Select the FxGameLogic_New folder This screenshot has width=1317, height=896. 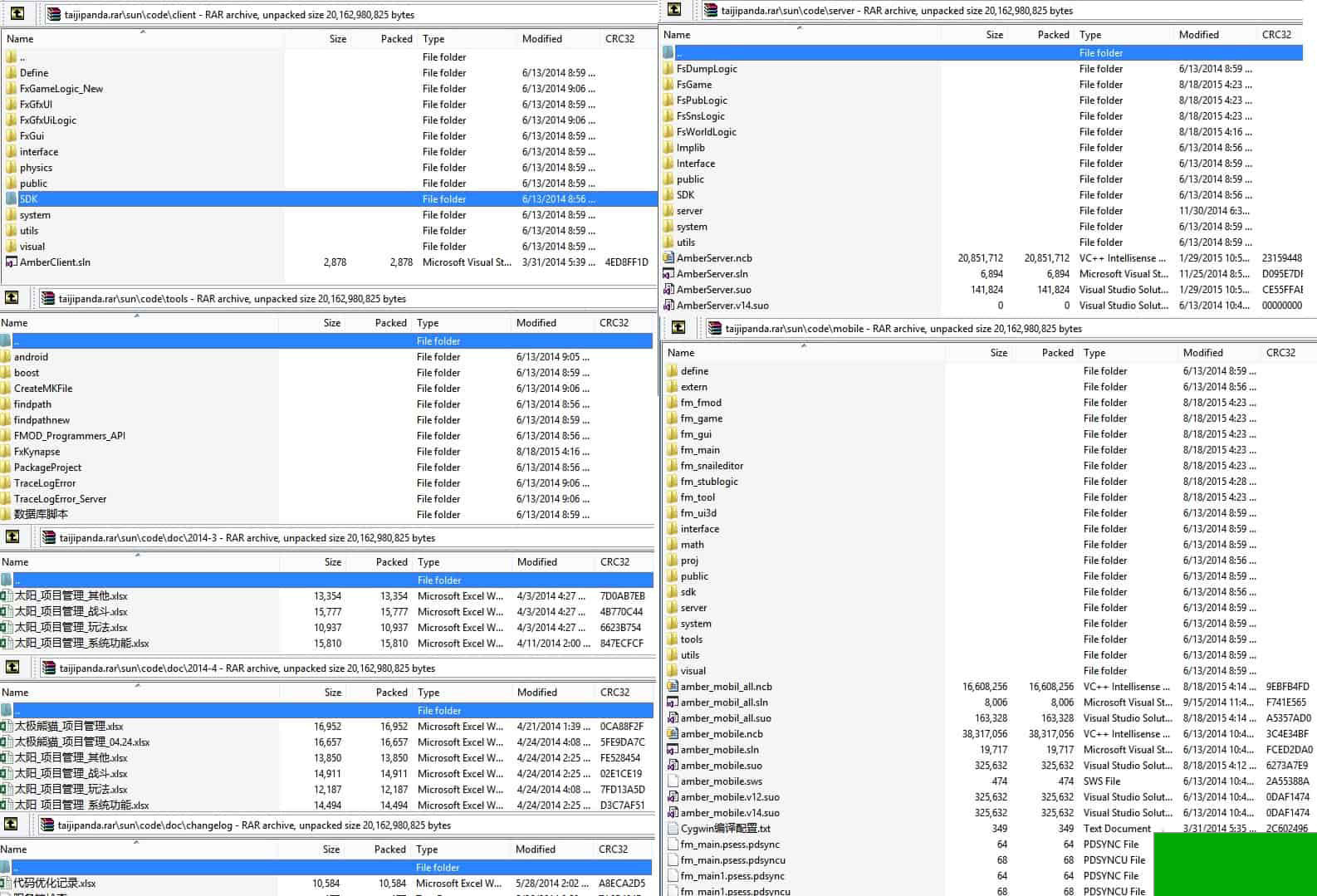click(x=61, y=89)
